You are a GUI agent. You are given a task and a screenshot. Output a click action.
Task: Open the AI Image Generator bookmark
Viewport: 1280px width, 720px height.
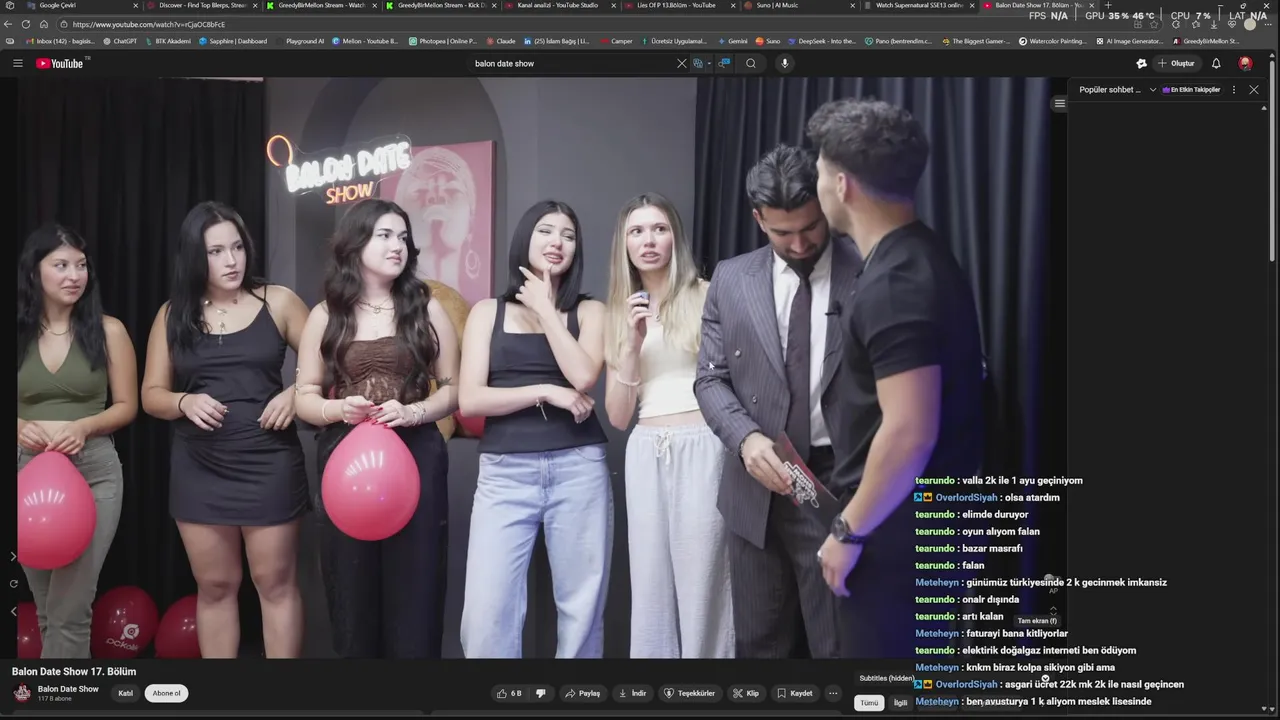(1130, 41)
